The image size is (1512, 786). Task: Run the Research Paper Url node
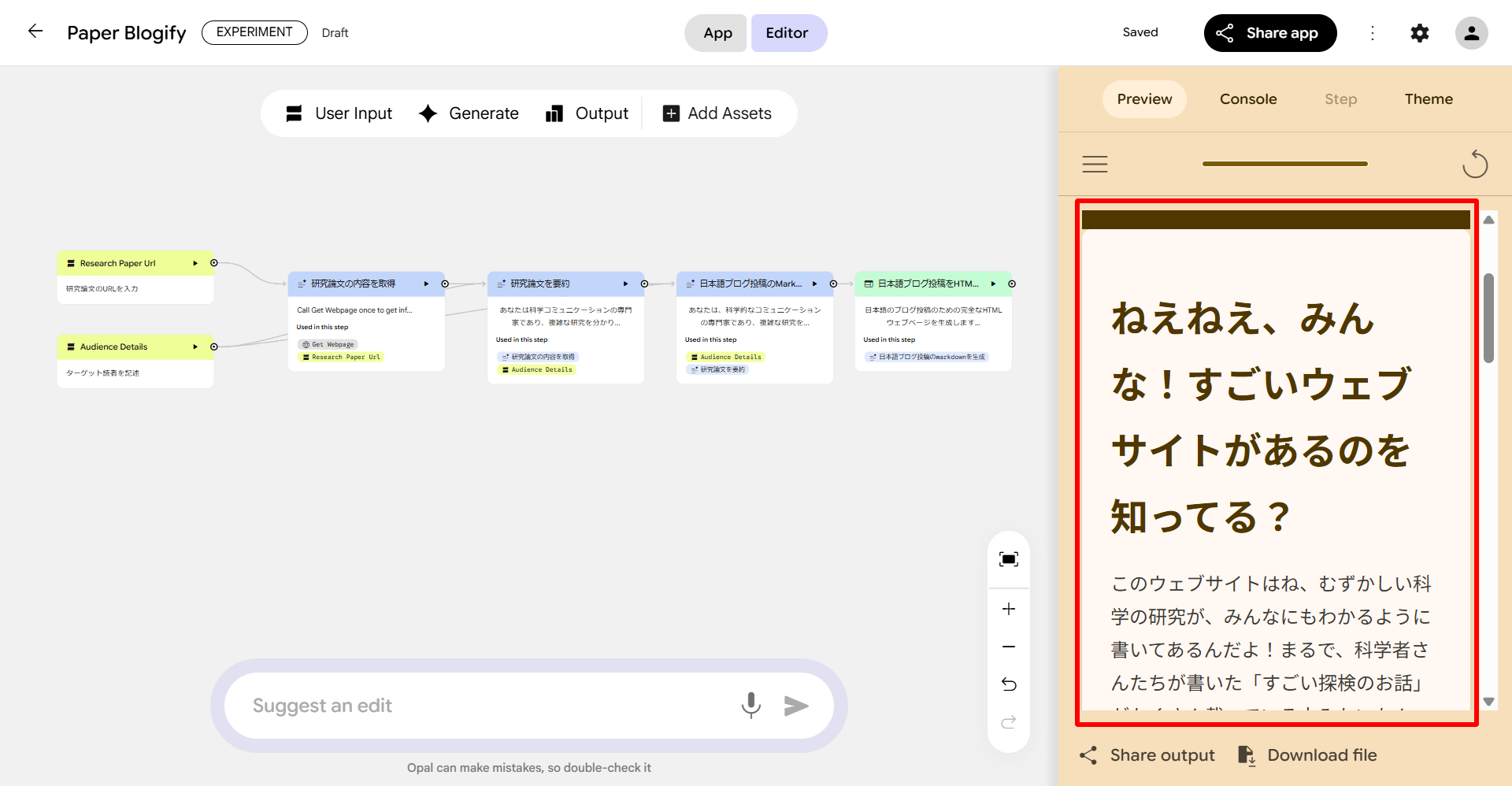pyautogui.click(x=195, y=263)
